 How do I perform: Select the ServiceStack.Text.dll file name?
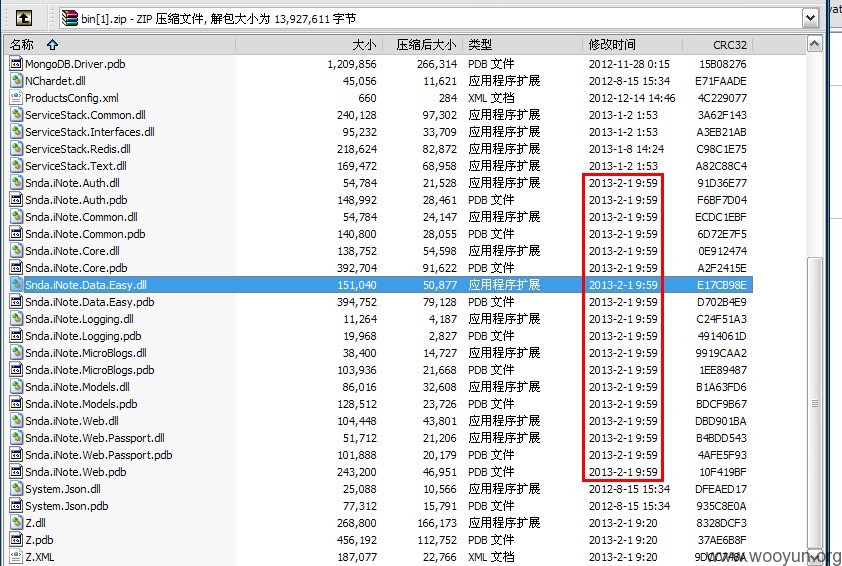click(76, 166)
